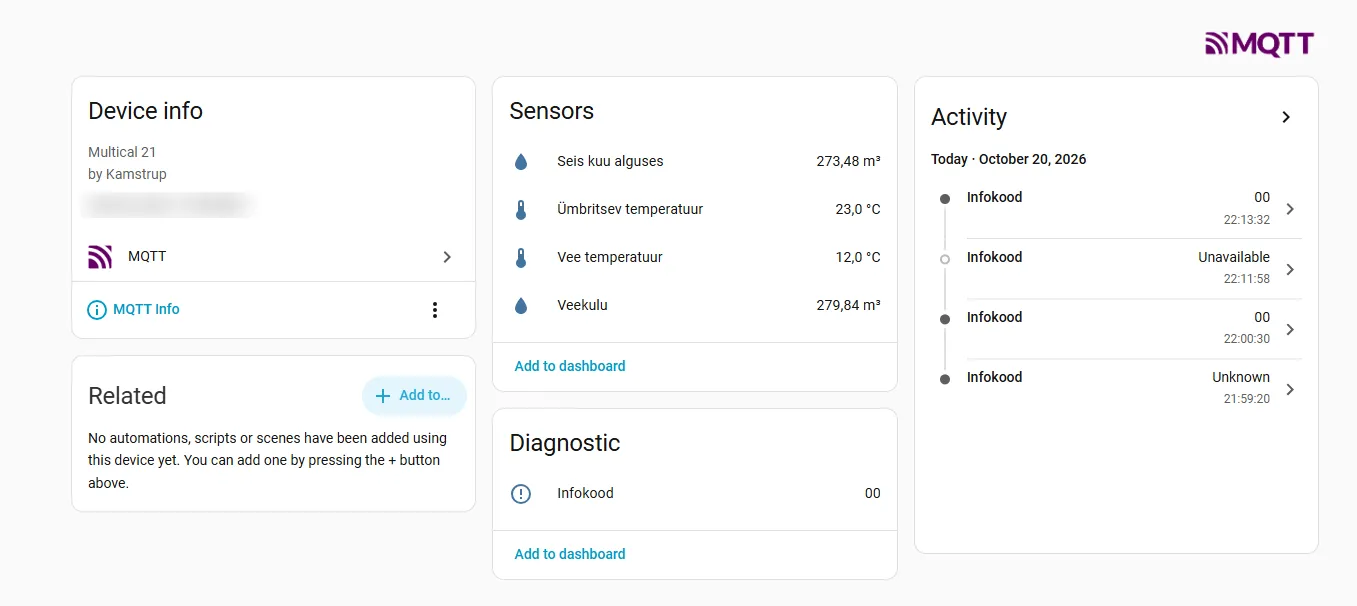Click the 22:11:58 timestamp
Image resolution: width=1357 pixels, height=606 pixels.
(x=1247, y=279)
